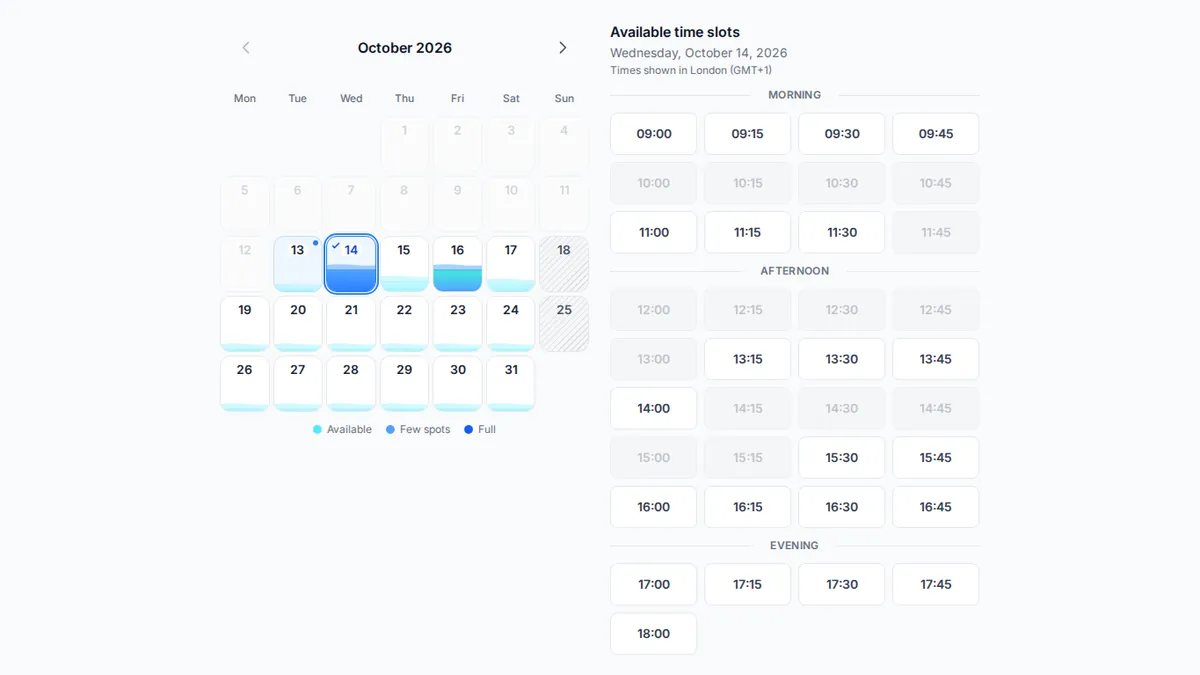Click the MORNING section label
Image resolution: width=1200 pixels, height=675 pixels.
pos(795,95)
